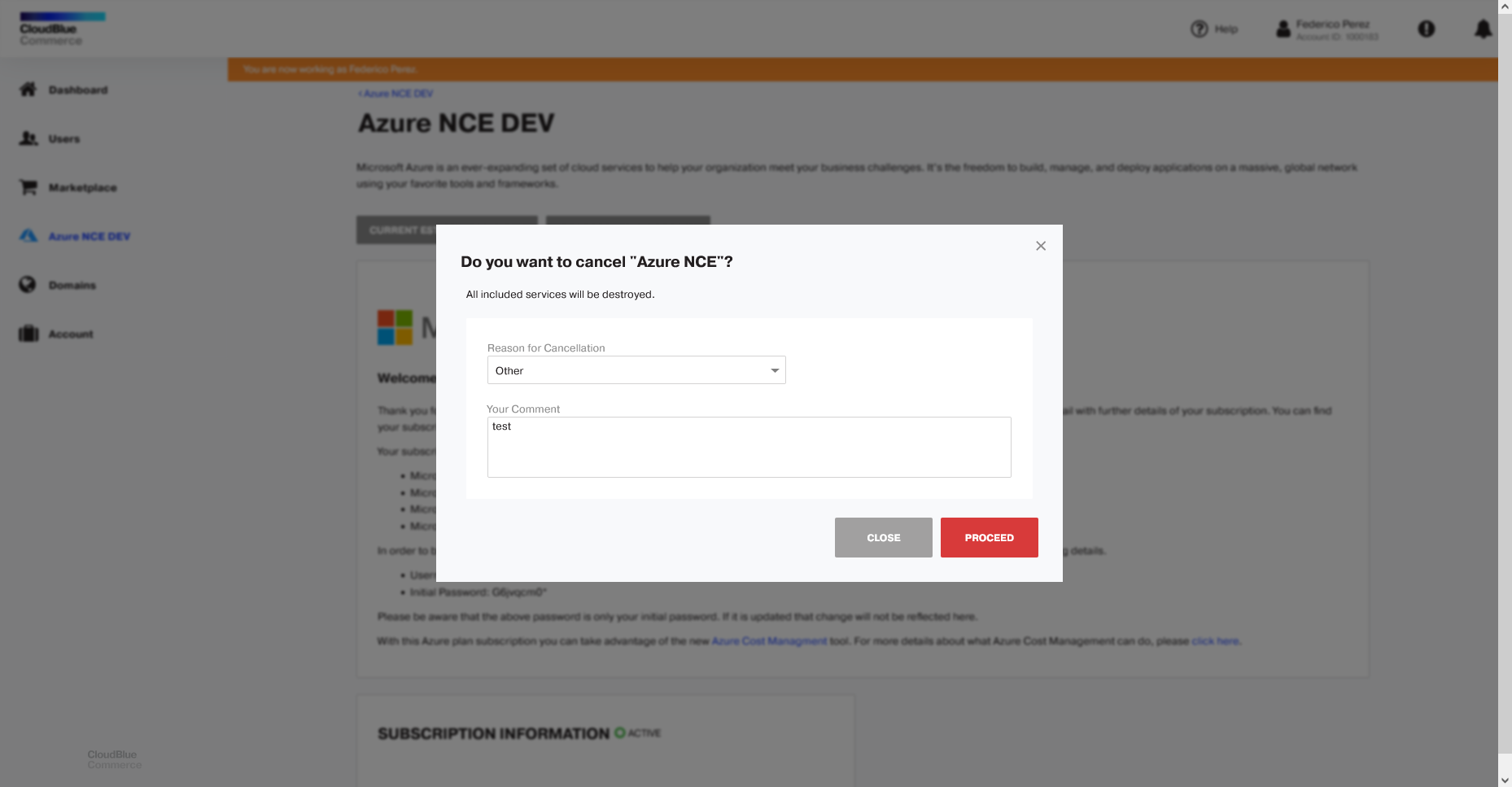The image size is (1512, 787).
Task: Click the CloudBlue Commerce logo
Action: click(62, 29)
